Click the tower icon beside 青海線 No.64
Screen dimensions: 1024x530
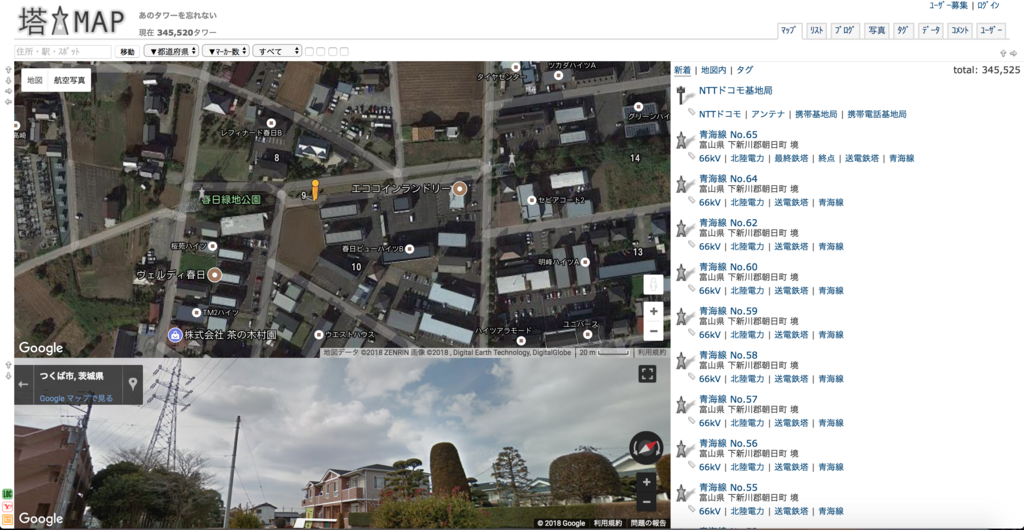coord(684,184)
